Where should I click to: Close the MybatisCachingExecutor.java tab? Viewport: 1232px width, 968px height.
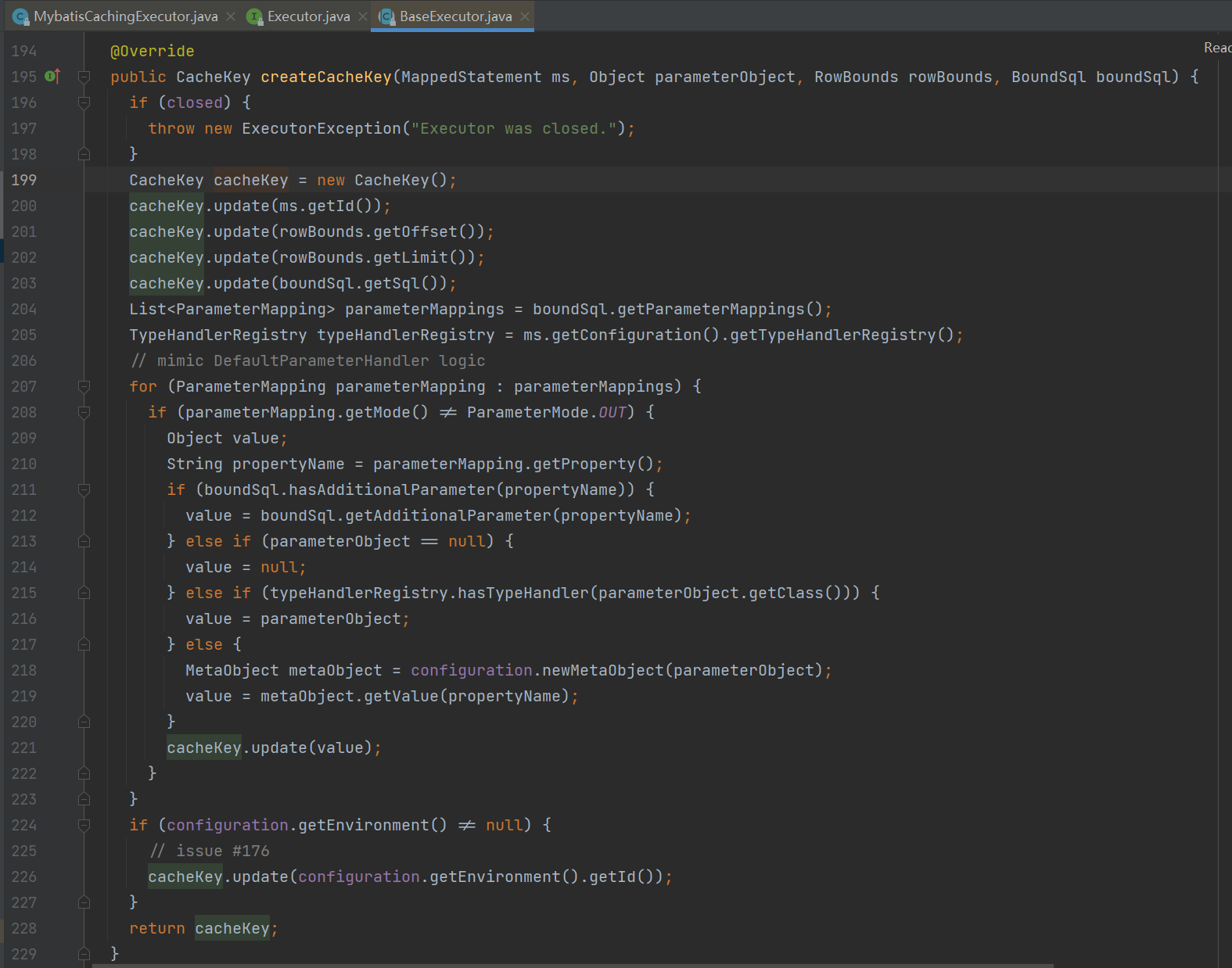231,16
